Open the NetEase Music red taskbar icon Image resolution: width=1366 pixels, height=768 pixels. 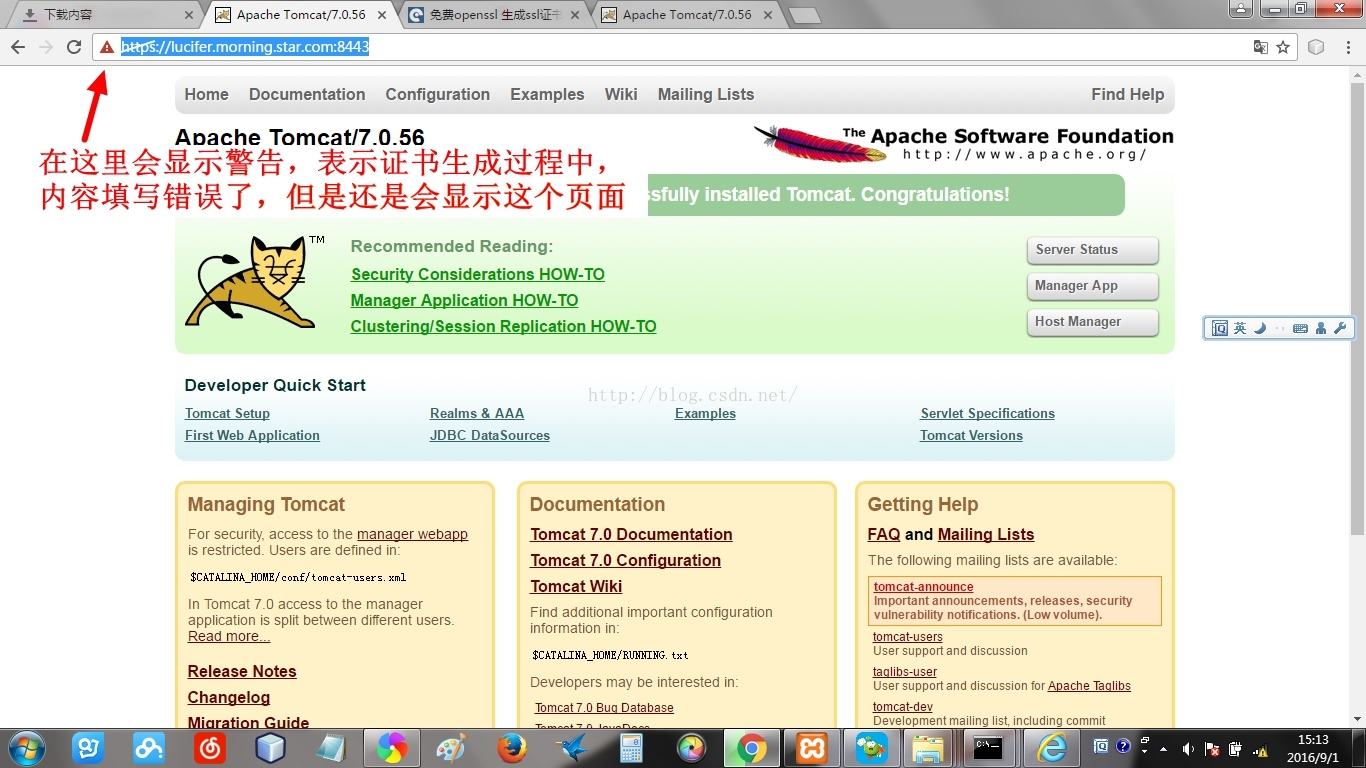210,748
